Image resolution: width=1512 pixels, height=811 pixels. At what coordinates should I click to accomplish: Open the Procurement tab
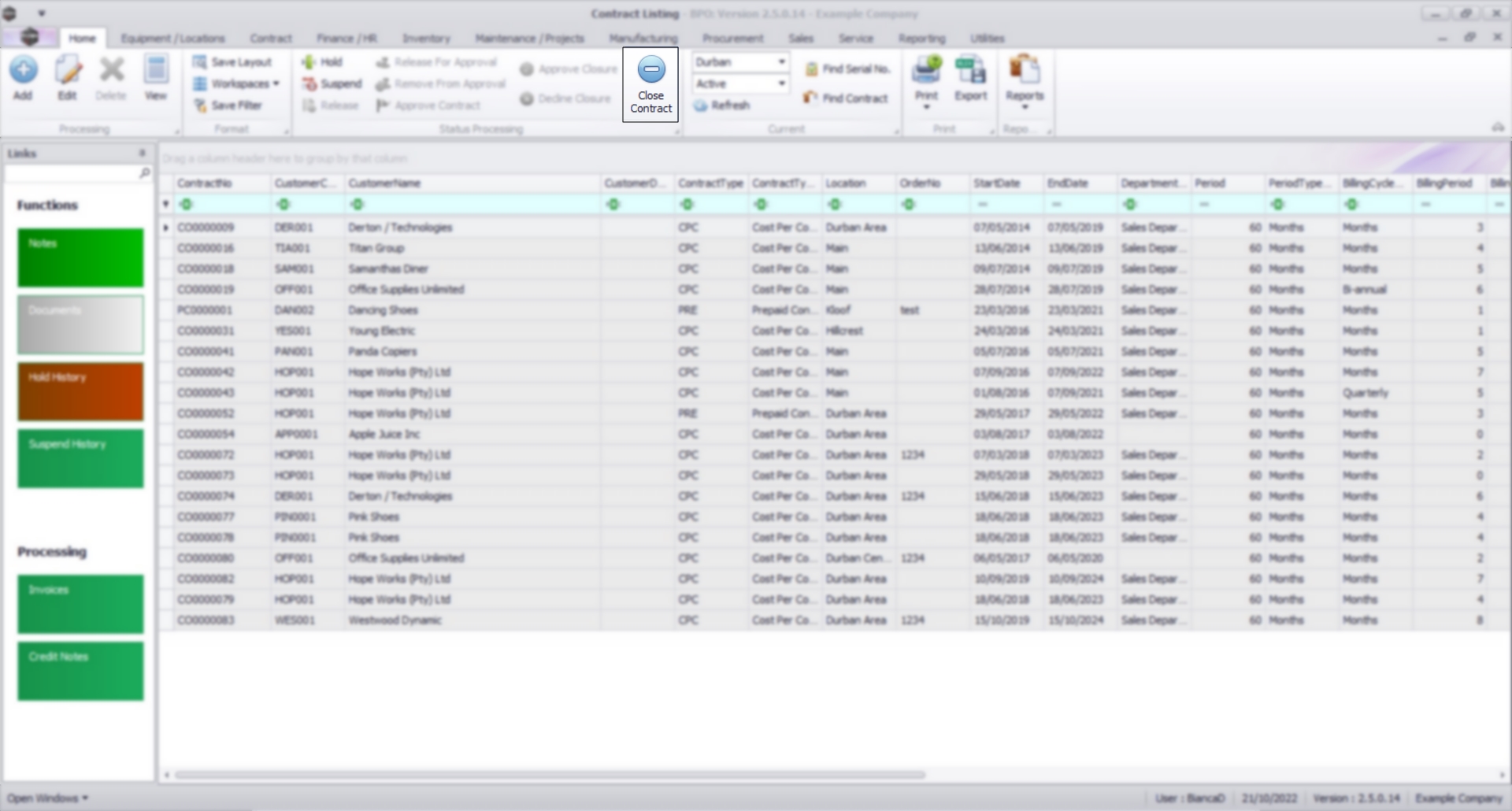tap(732, 38)
